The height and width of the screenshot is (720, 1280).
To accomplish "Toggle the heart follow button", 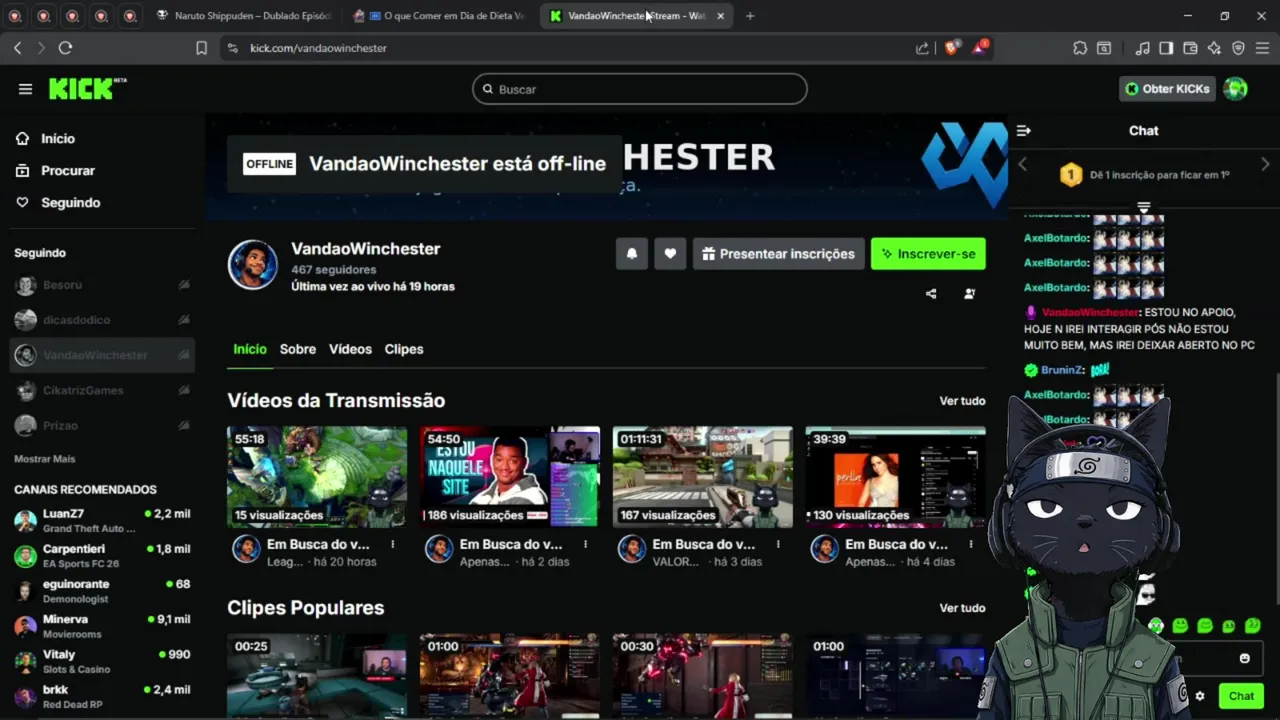I will click(670, 254).
